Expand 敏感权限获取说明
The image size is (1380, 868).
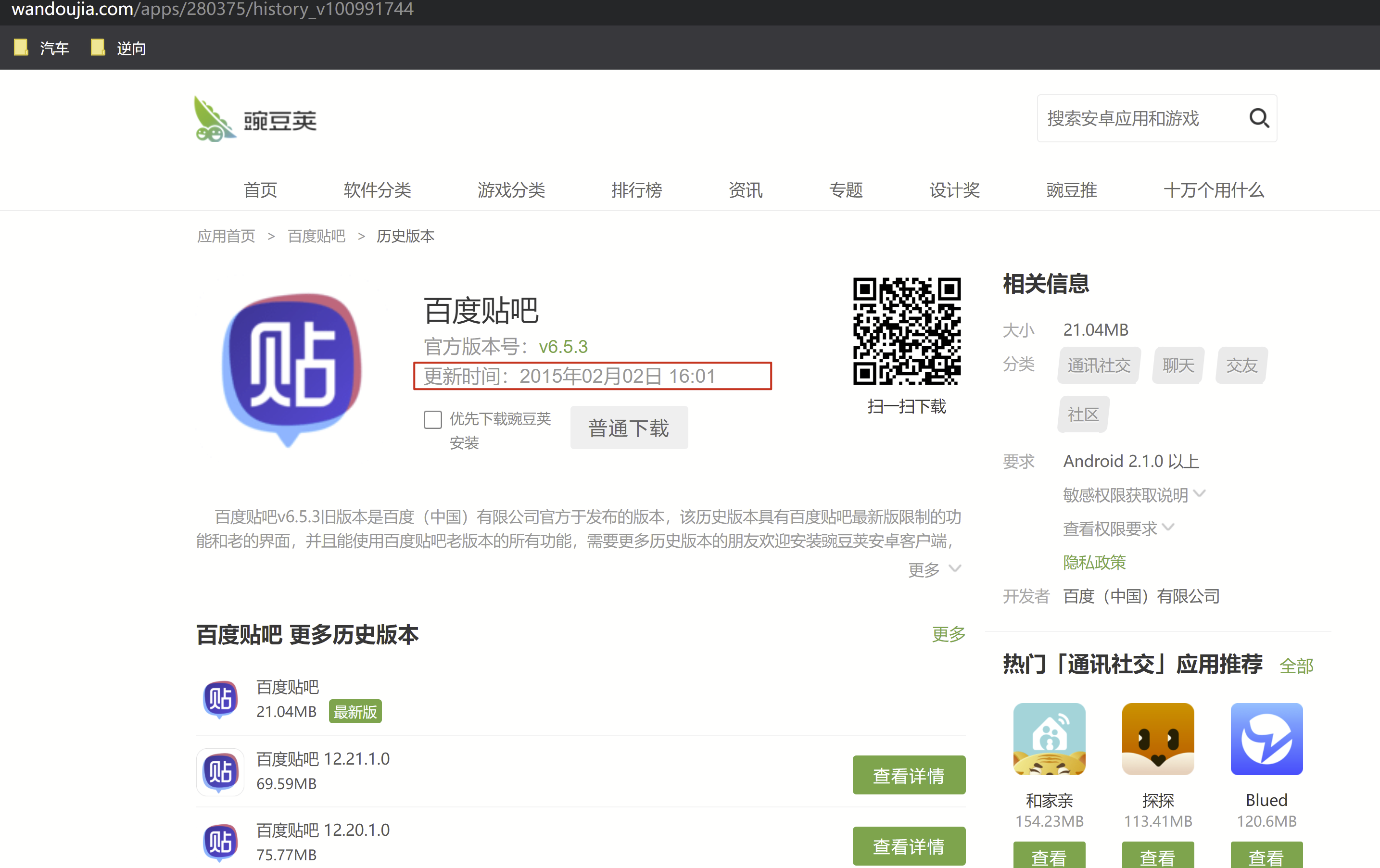[x=1134, y=494]
